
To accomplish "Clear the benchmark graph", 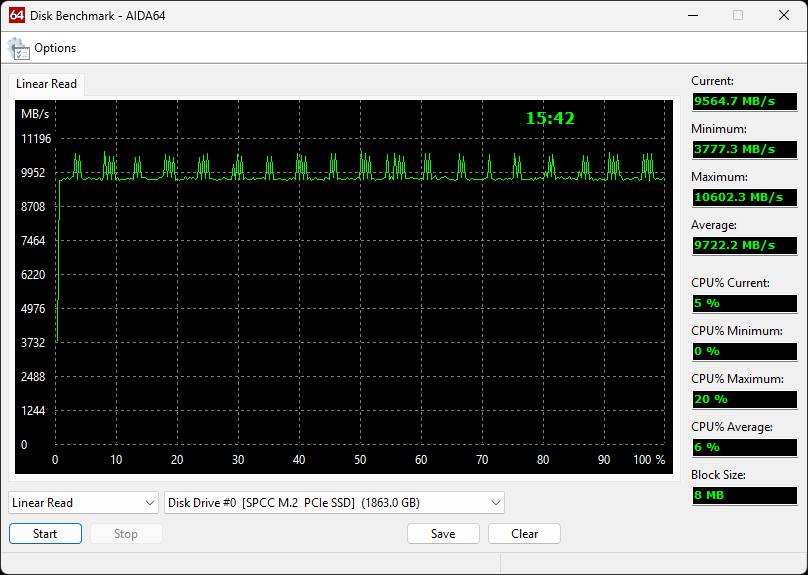I will (524, 534).
